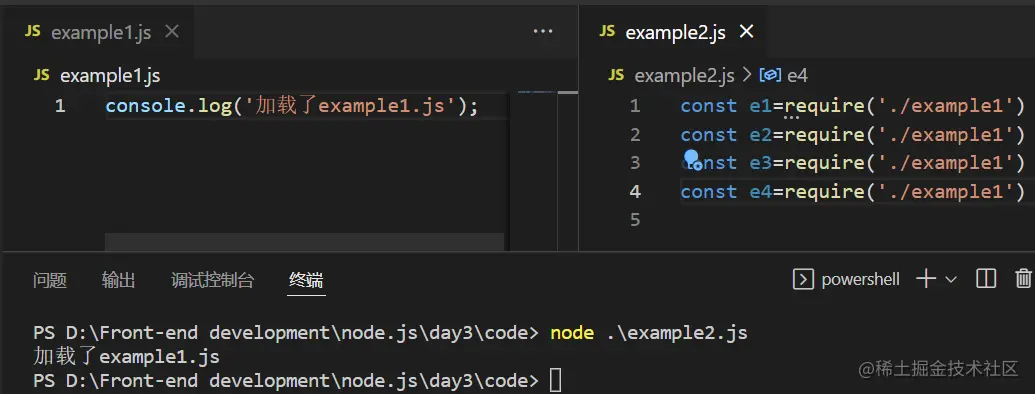This screenshot has height=394, width=1035.
Task: Click the console.log line in example1.js
Action: click(x=291, y=106)
